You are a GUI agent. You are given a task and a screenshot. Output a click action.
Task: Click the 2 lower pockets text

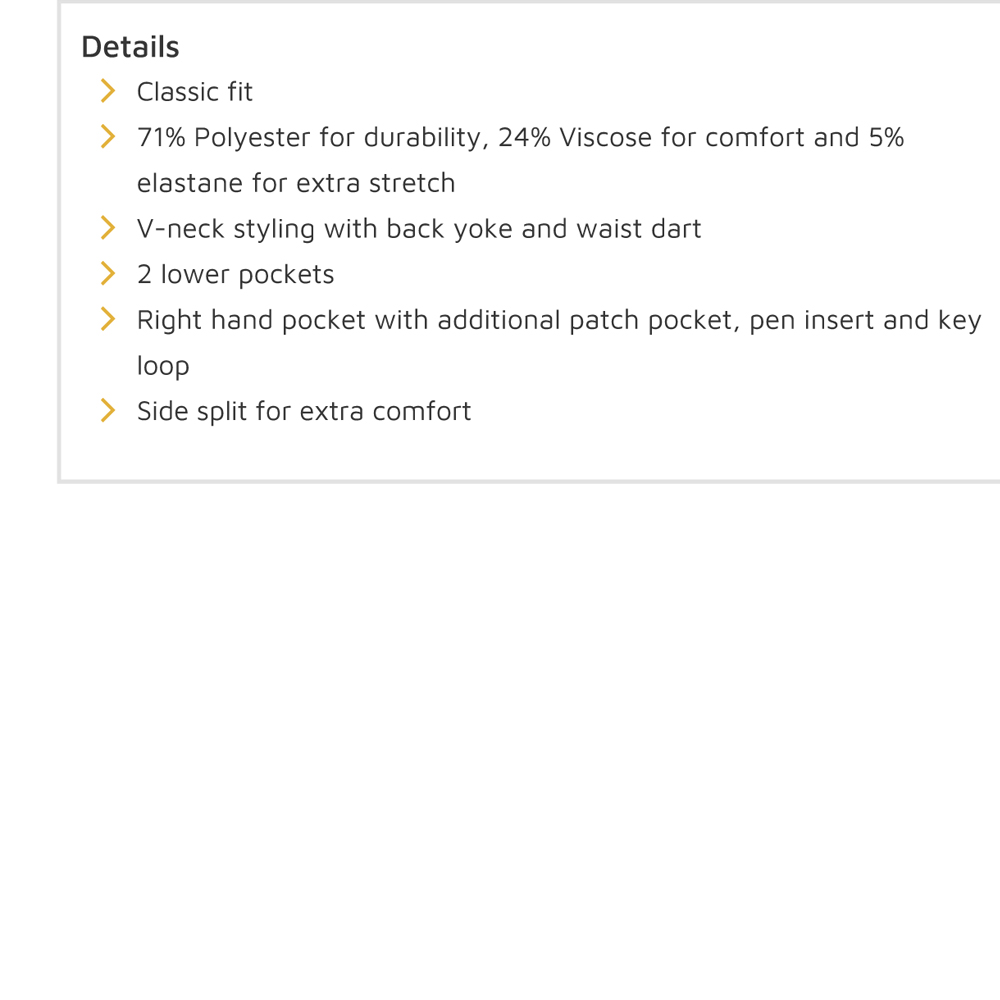coord(235,275)
